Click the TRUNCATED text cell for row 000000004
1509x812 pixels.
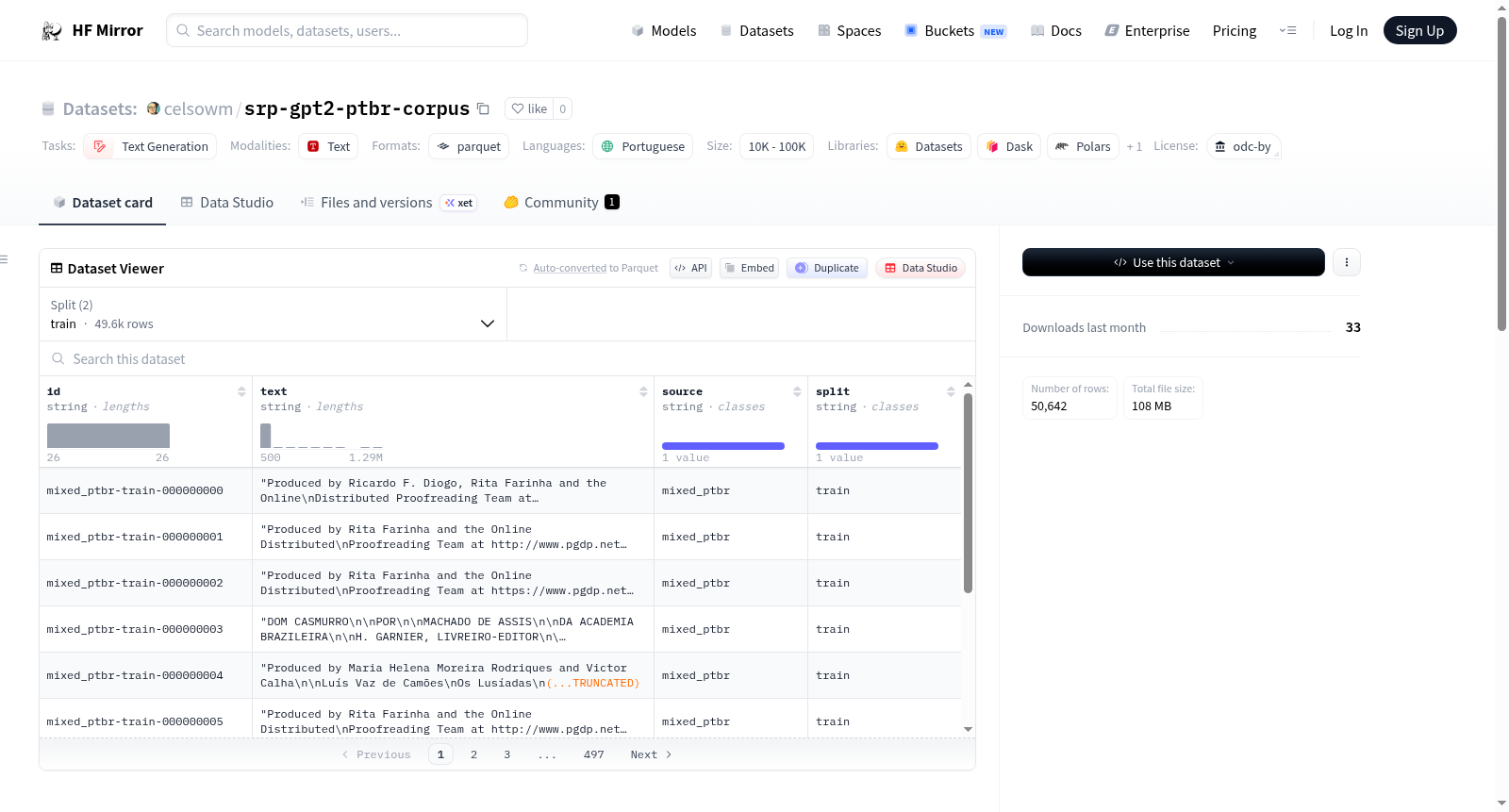pyautogui.click(x=453, y=675)
